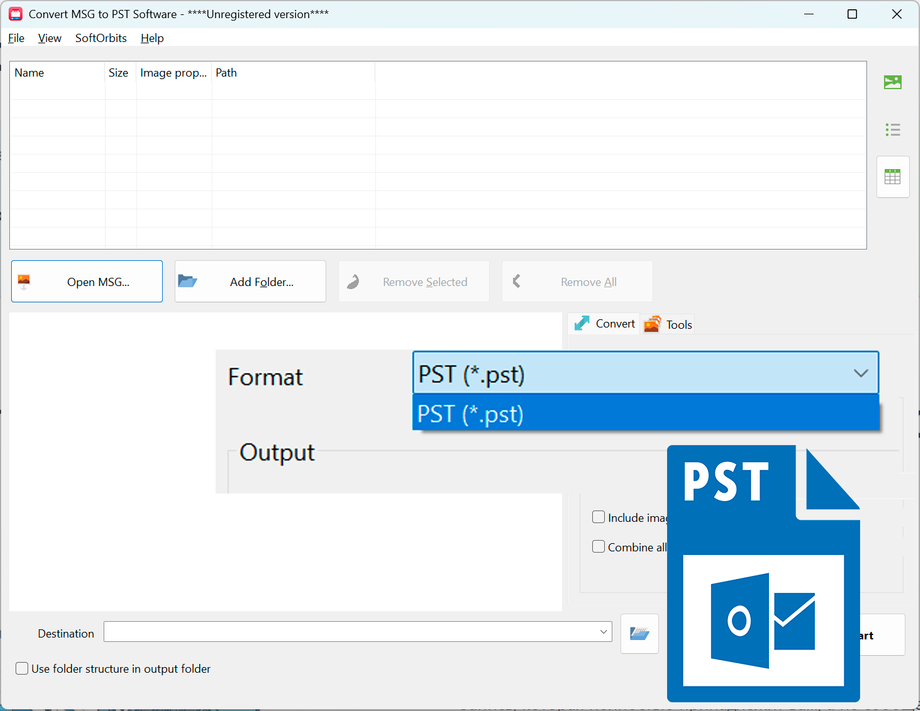Click the Add Folder... button
Screen dimensions: 920x711
(251, 282)
